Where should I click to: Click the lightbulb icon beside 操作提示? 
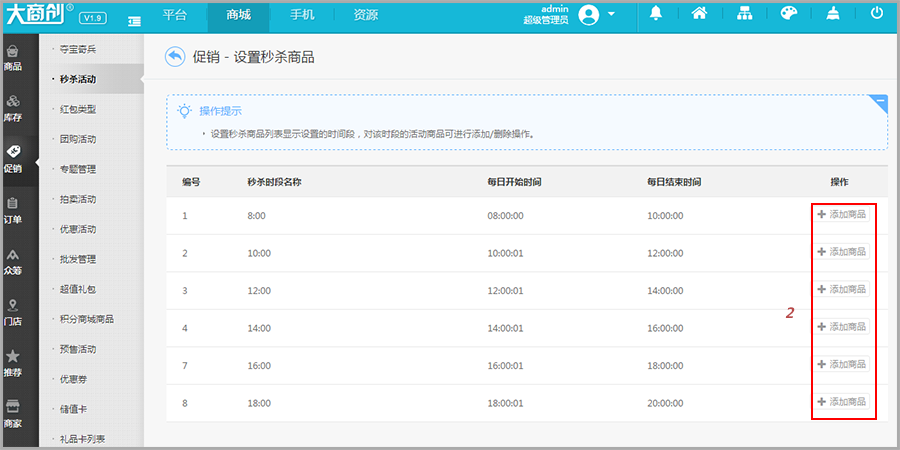click(x=184, y=111)
